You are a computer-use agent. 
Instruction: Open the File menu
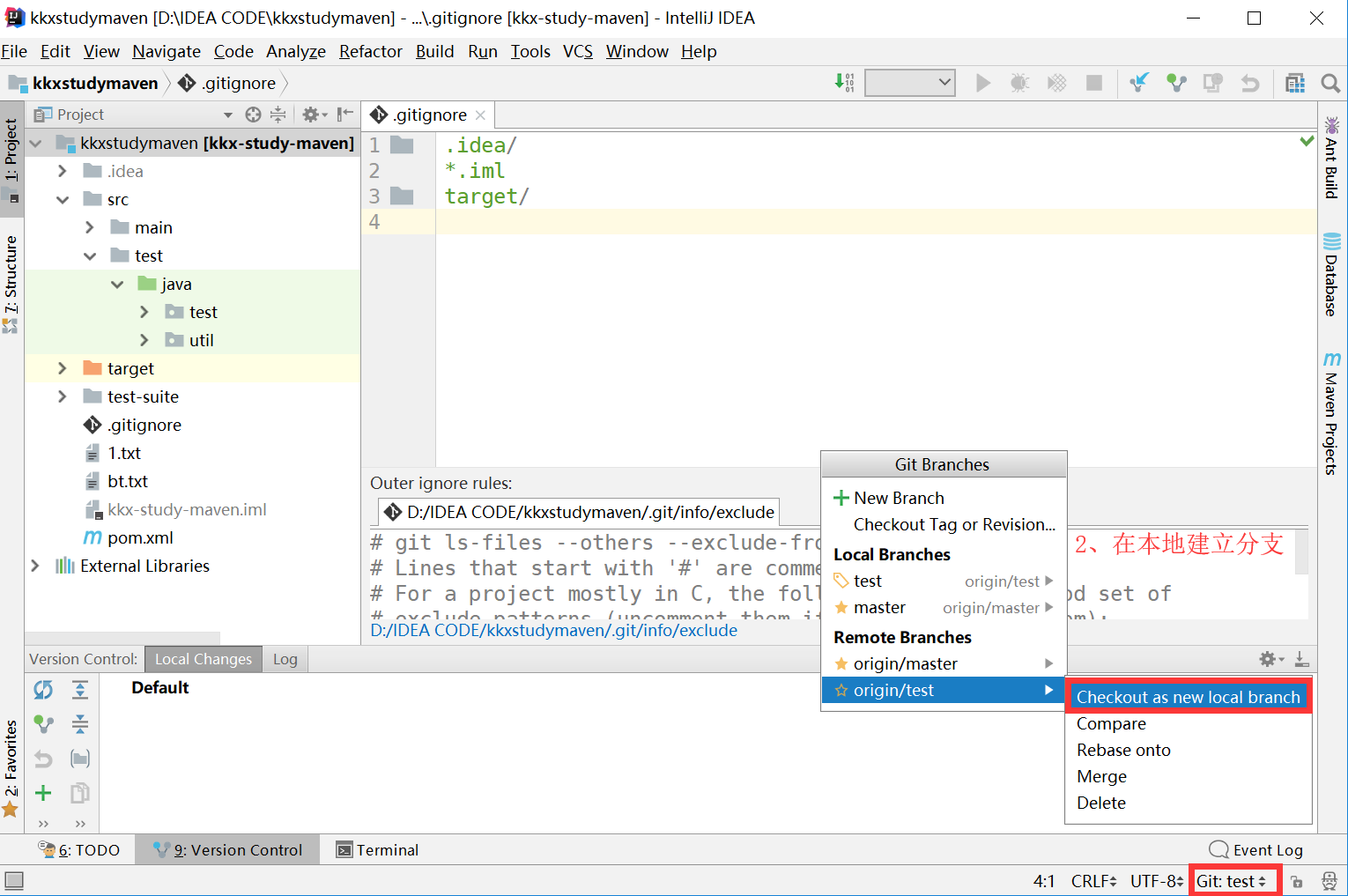[14, 51]
